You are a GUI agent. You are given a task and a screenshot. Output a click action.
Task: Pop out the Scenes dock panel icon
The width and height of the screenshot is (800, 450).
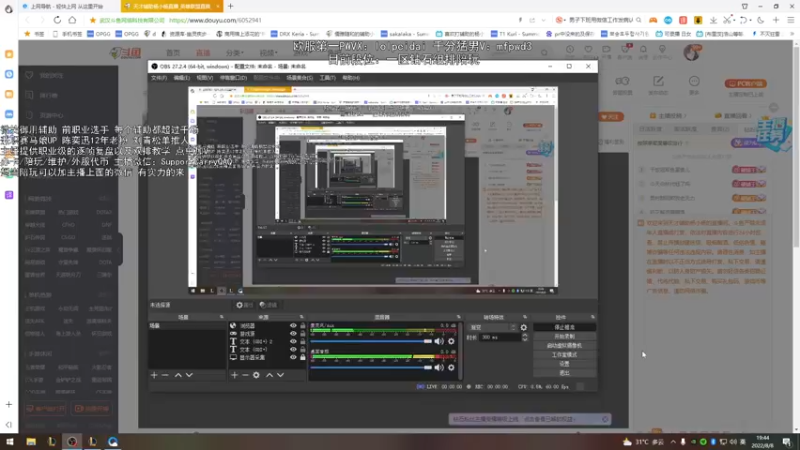(221, 317)
